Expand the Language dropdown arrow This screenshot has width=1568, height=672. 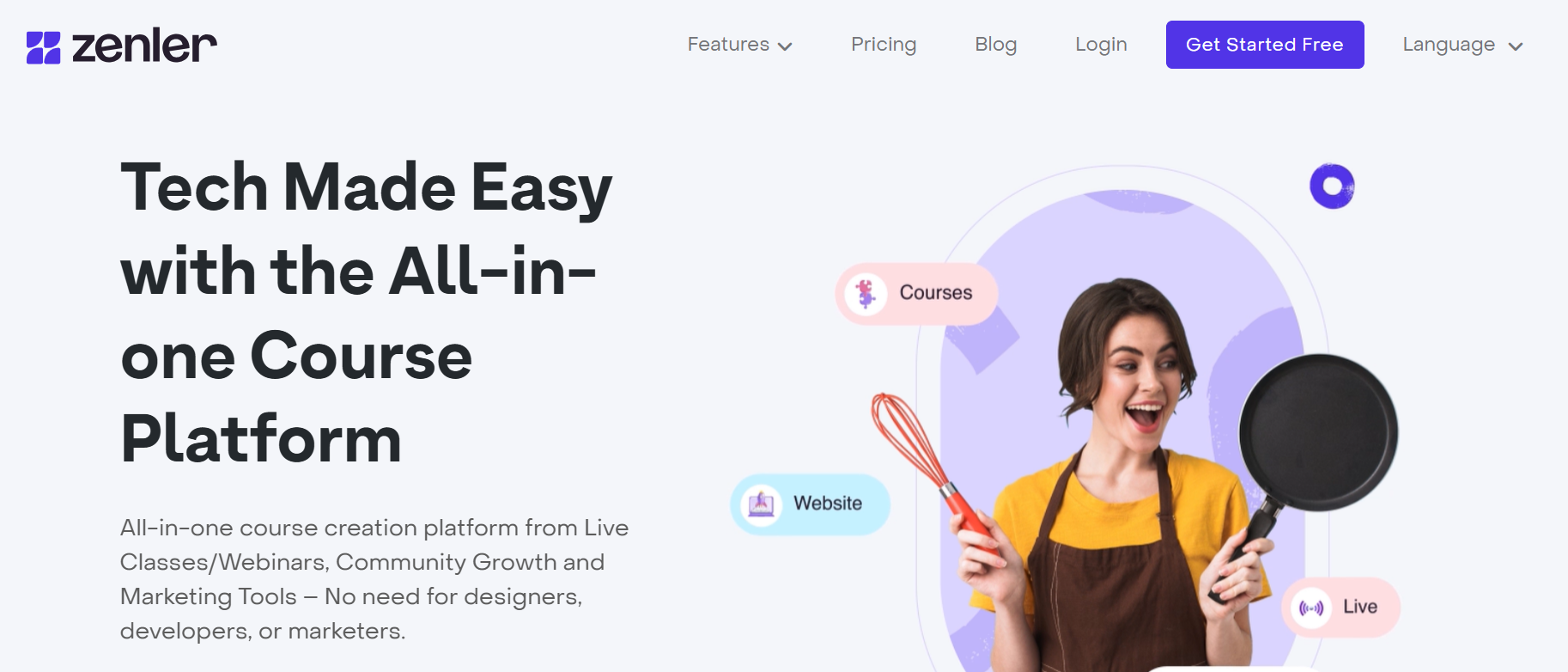(x=1516, y=46)
